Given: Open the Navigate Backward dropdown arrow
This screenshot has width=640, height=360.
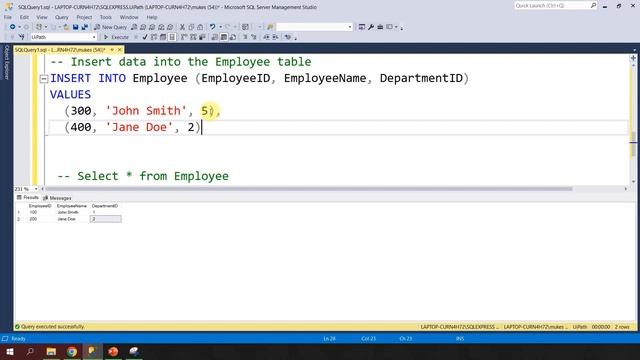Looking at the screenshot, I should [x=19, y=27].
